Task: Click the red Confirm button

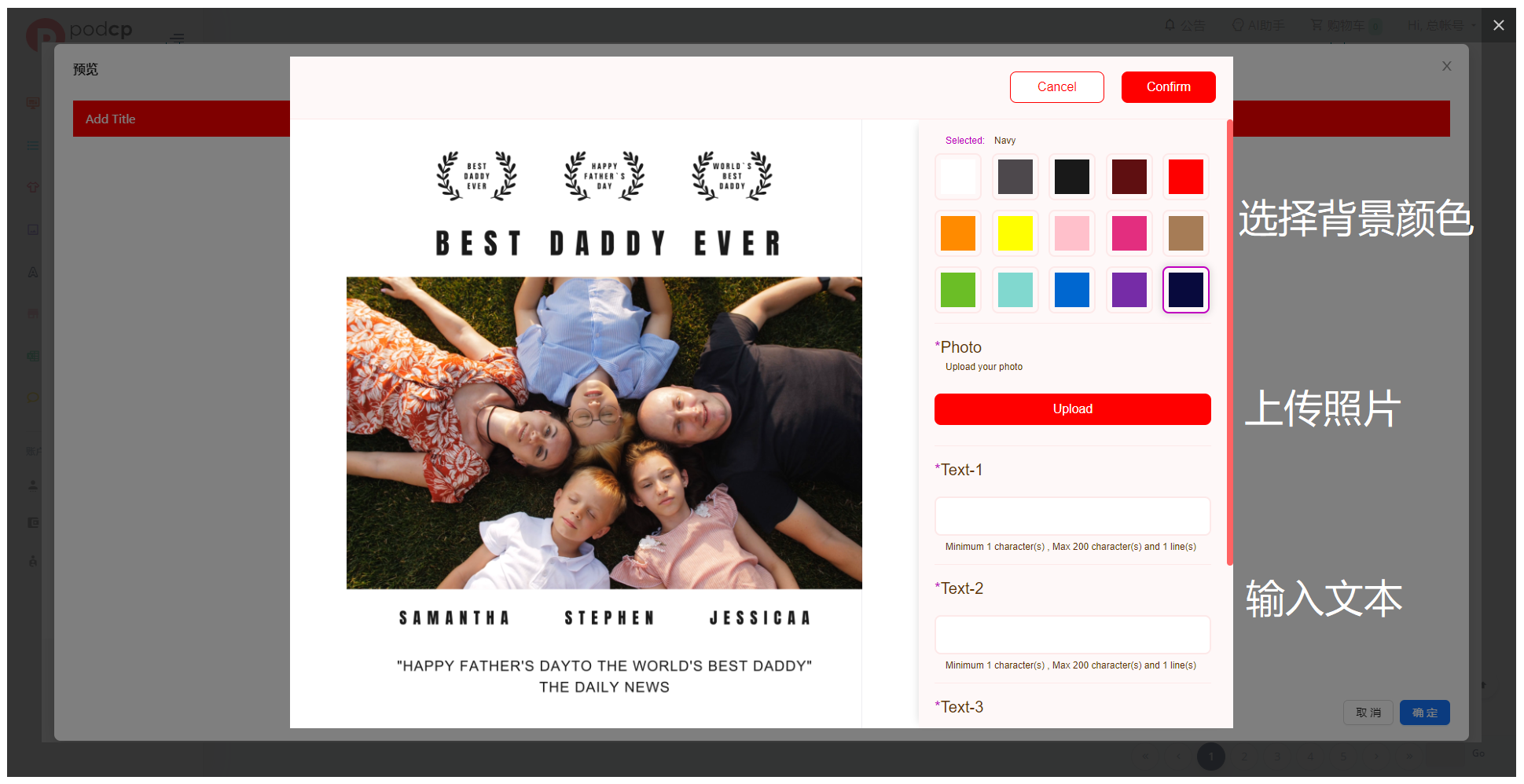Action: tap(1168, 87)
